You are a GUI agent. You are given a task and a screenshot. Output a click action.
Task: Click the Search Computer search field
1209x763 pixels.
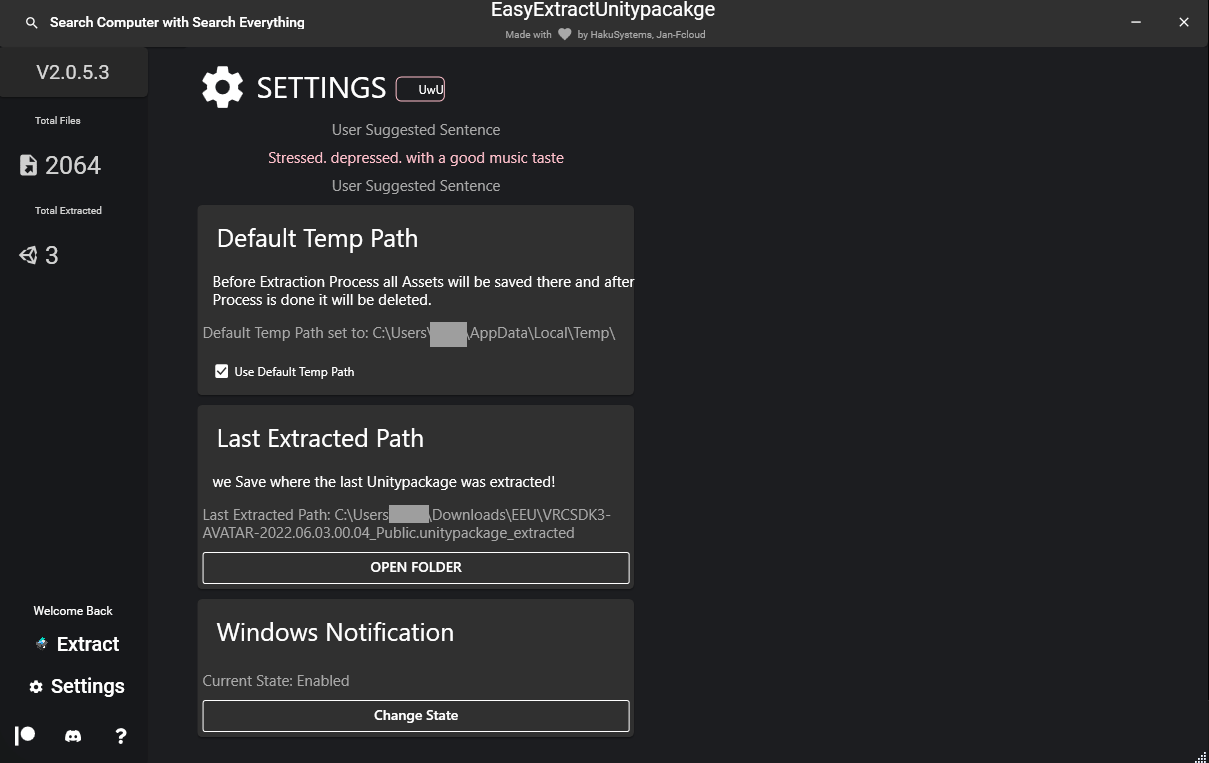point(177,22)
